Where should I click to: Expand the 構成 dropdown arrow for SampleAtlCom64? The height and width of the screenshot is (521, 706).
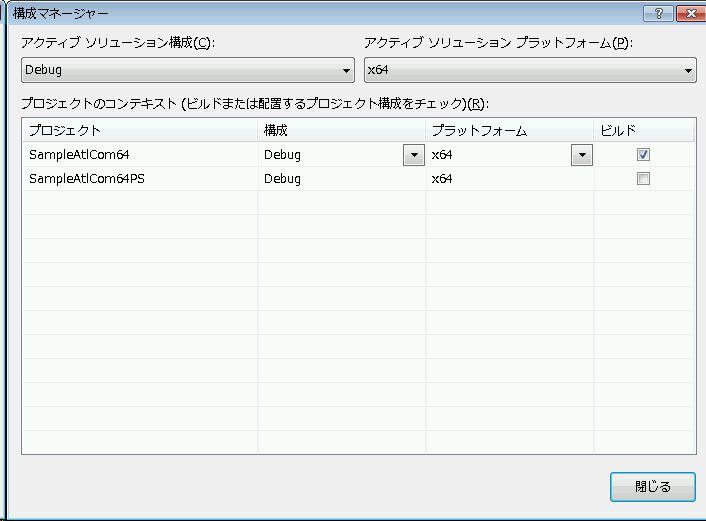coord(413,155)
